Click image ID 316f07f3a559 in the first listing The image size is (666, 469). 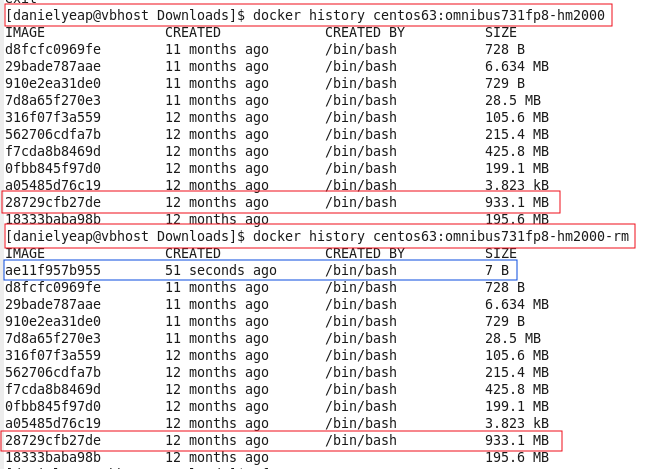click(x=53, y=117)
